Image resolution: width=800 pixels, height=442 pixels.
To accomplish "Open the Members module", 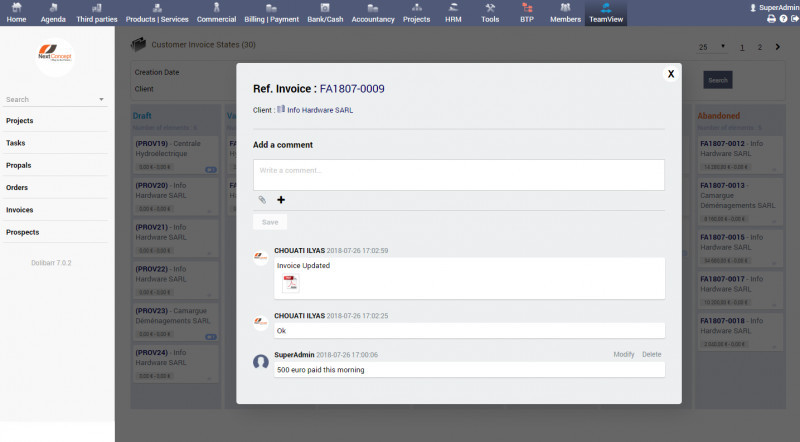I will click(565, 13).
